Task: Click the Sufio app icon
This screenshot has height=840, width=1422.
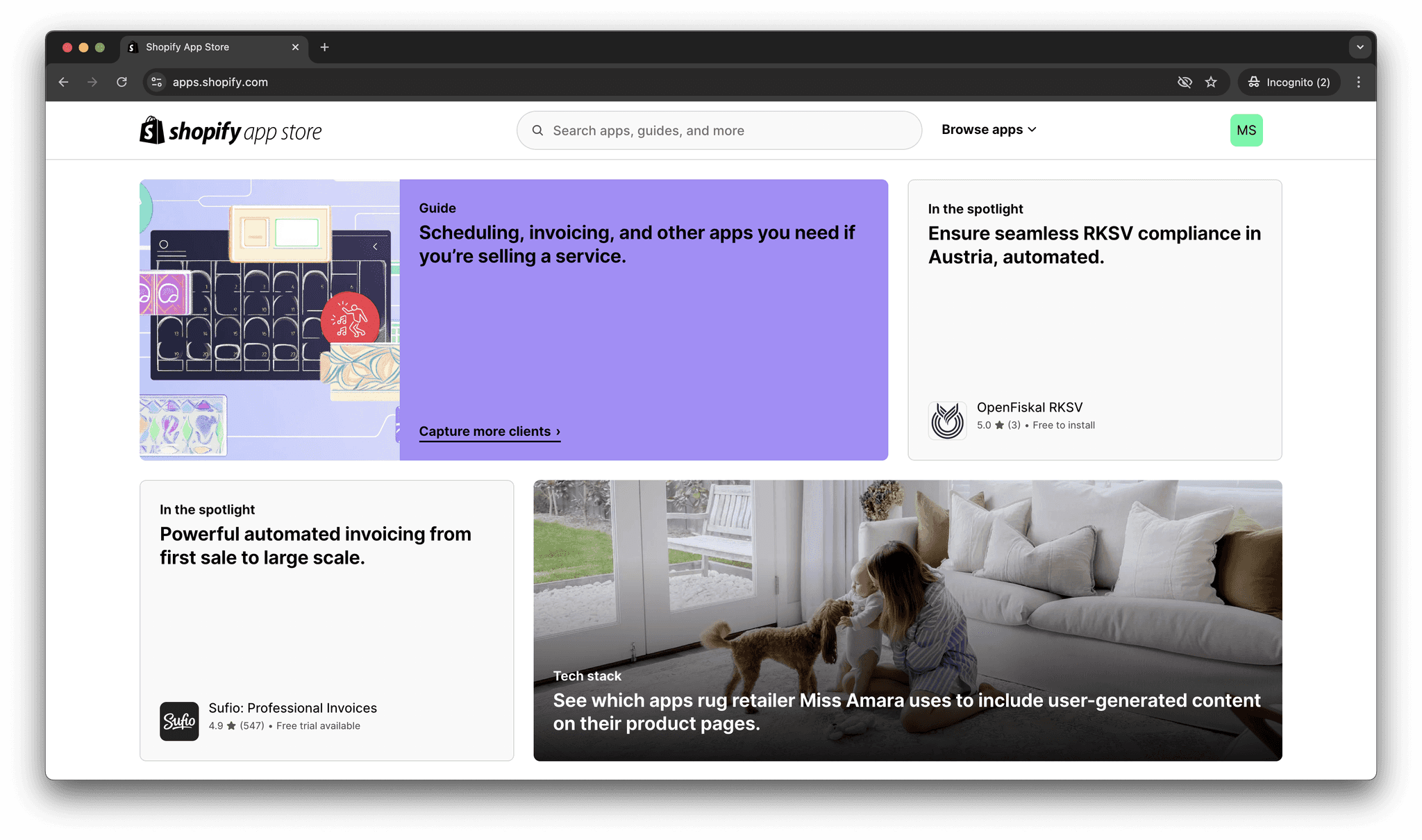Action: 179,721
